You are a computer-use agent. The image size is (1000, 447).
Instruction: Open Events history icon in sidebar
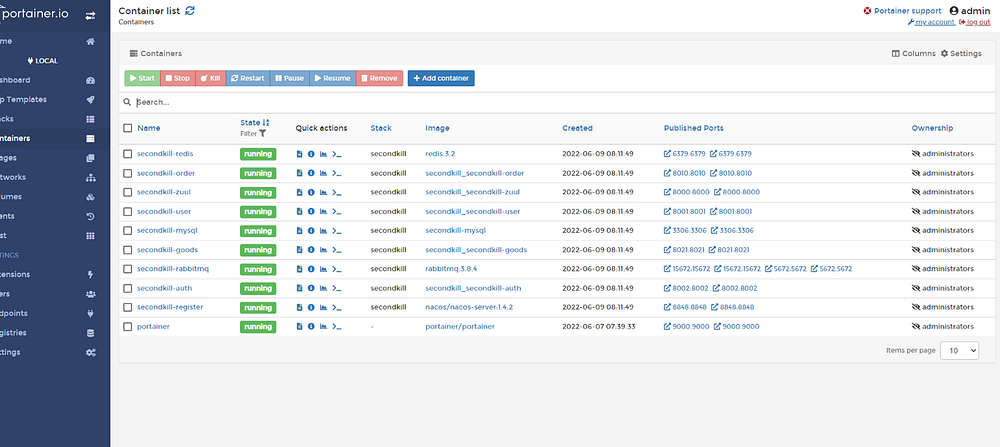(x=91, y=216)
